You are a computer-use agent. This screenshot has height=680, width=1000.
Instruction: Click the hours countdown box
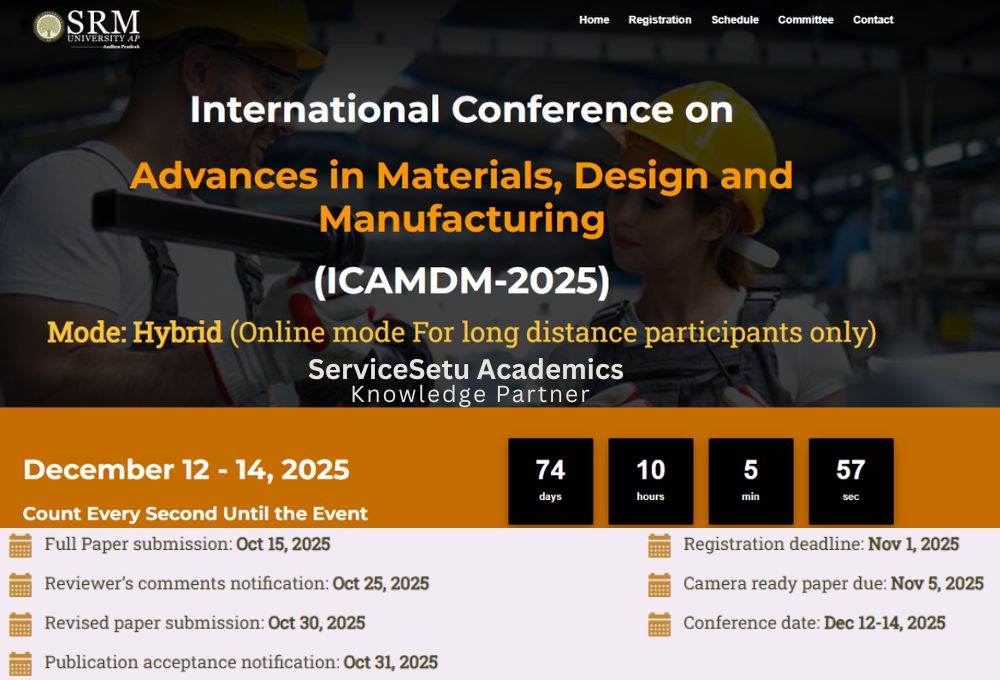(x=650, y=480)
